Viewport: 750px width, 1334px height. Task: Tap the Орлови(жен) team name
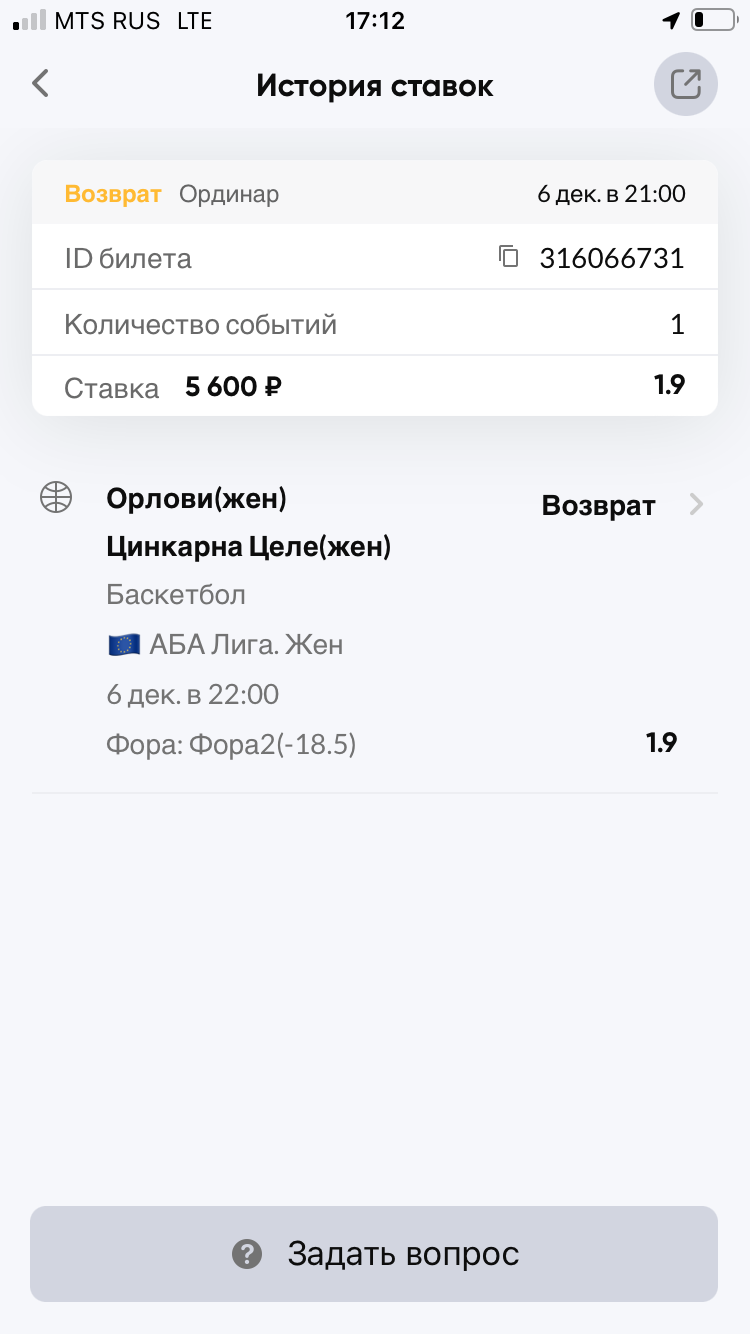click(196, 498)
